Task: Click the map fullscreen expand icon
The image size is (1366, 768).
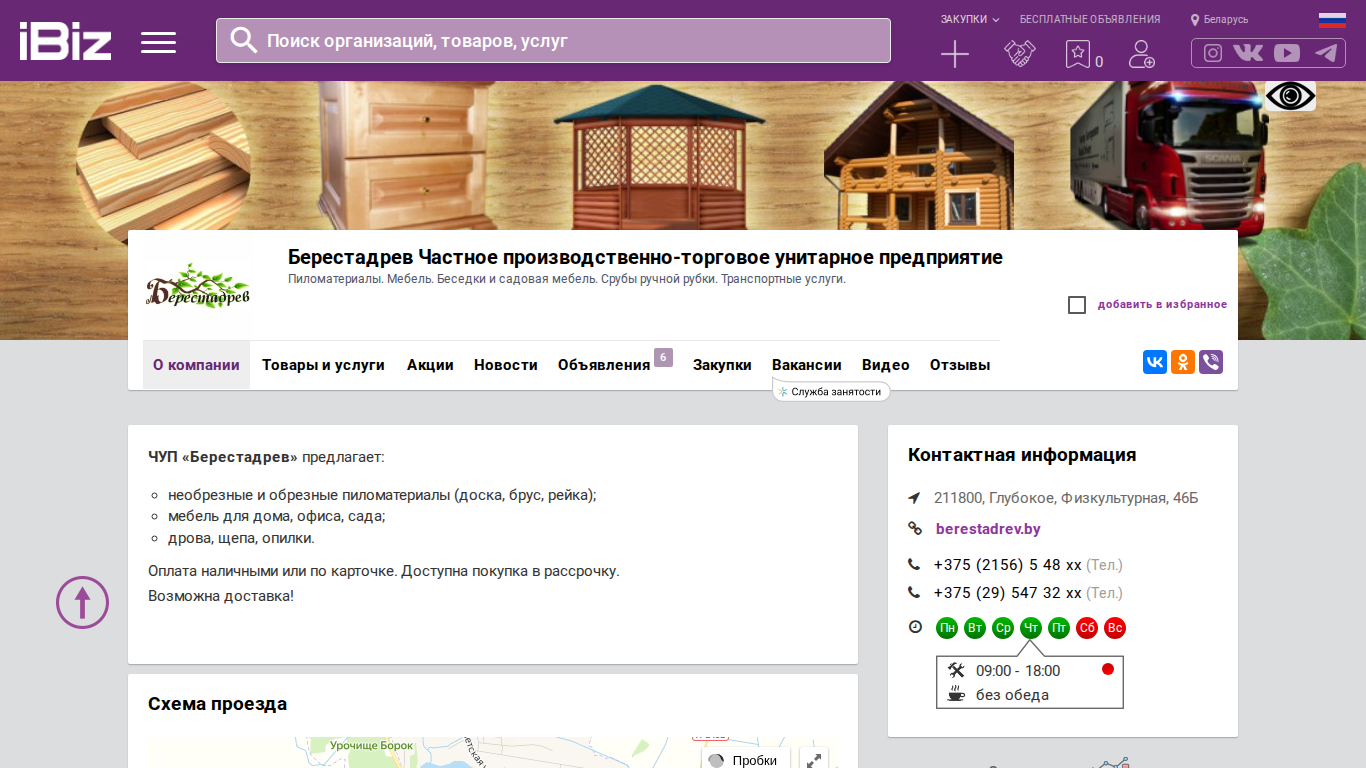Action: coord(814,760)
